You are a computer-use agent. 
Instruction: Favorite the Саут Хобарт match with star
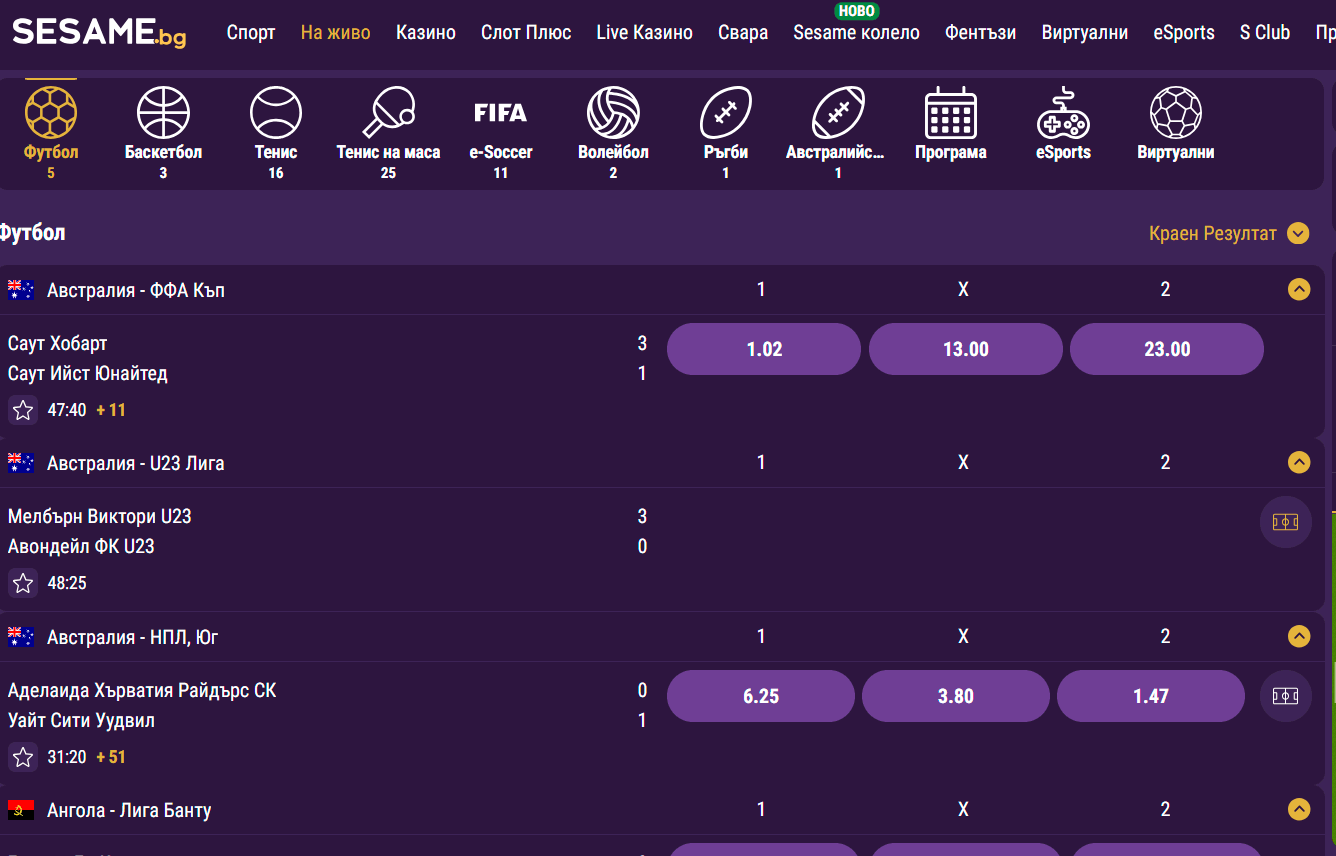click(23, 410)
